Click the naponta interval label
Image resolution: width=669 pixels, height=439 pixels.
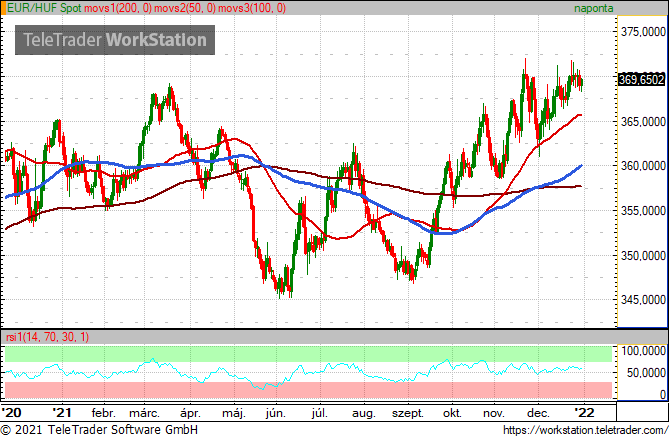click(593, 8)
